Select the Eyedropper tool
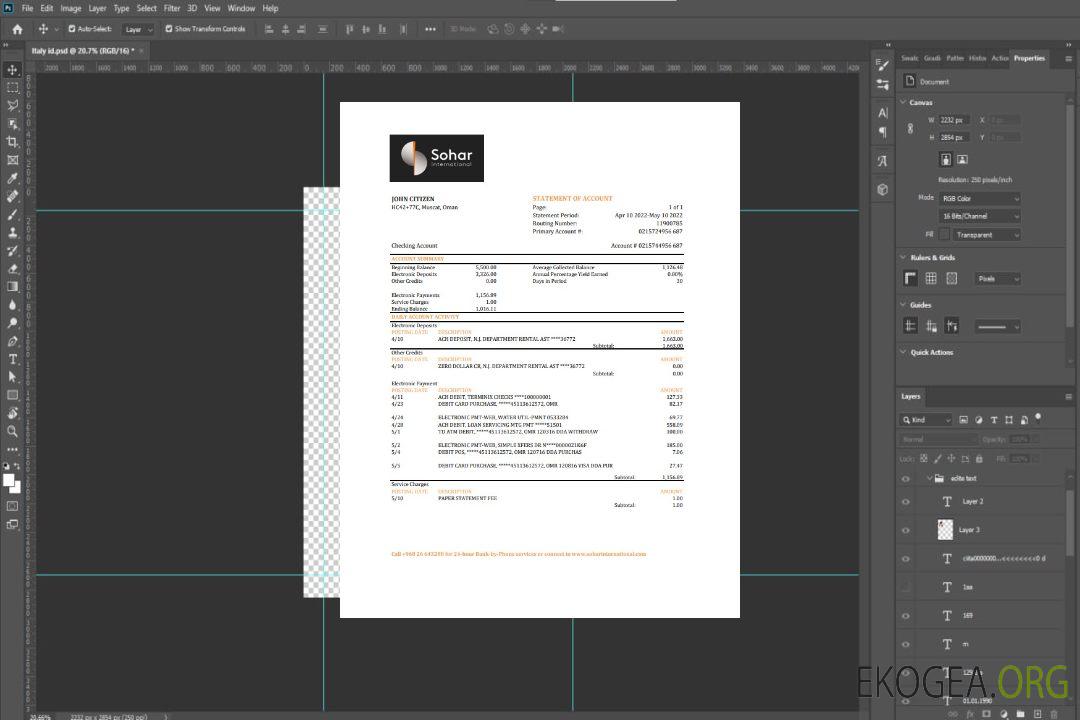Screen dimensions: 1080x720 12,178
